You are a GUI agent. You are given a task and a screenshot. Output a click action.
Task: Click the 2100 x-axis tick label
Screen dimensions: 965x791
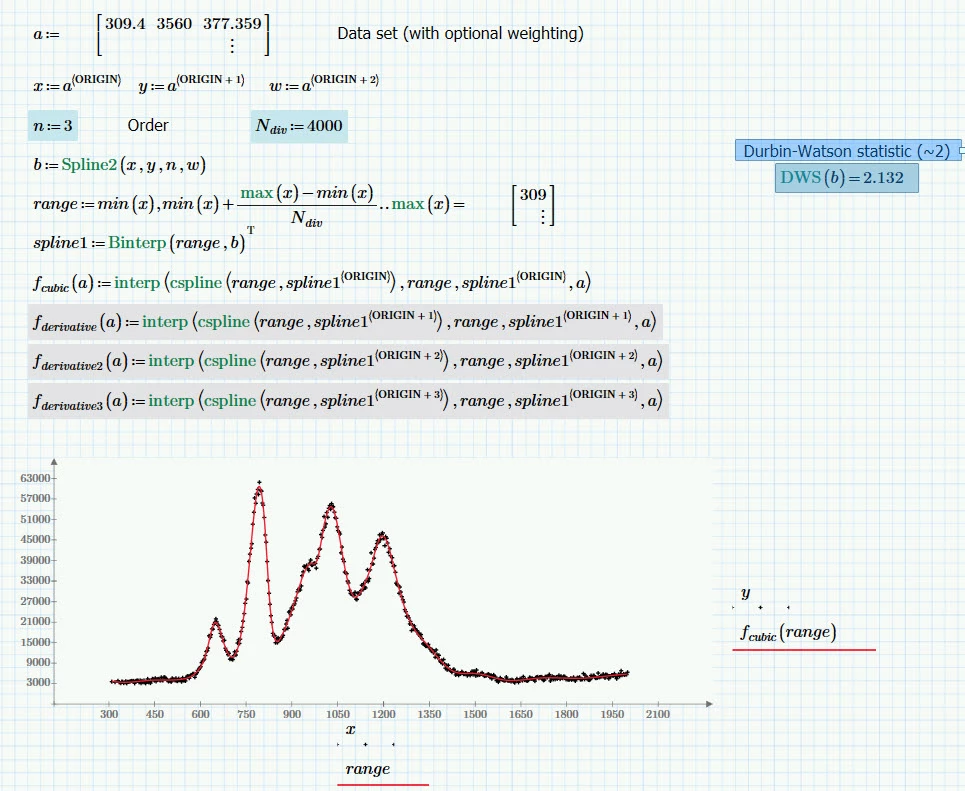tap(657, 714)
